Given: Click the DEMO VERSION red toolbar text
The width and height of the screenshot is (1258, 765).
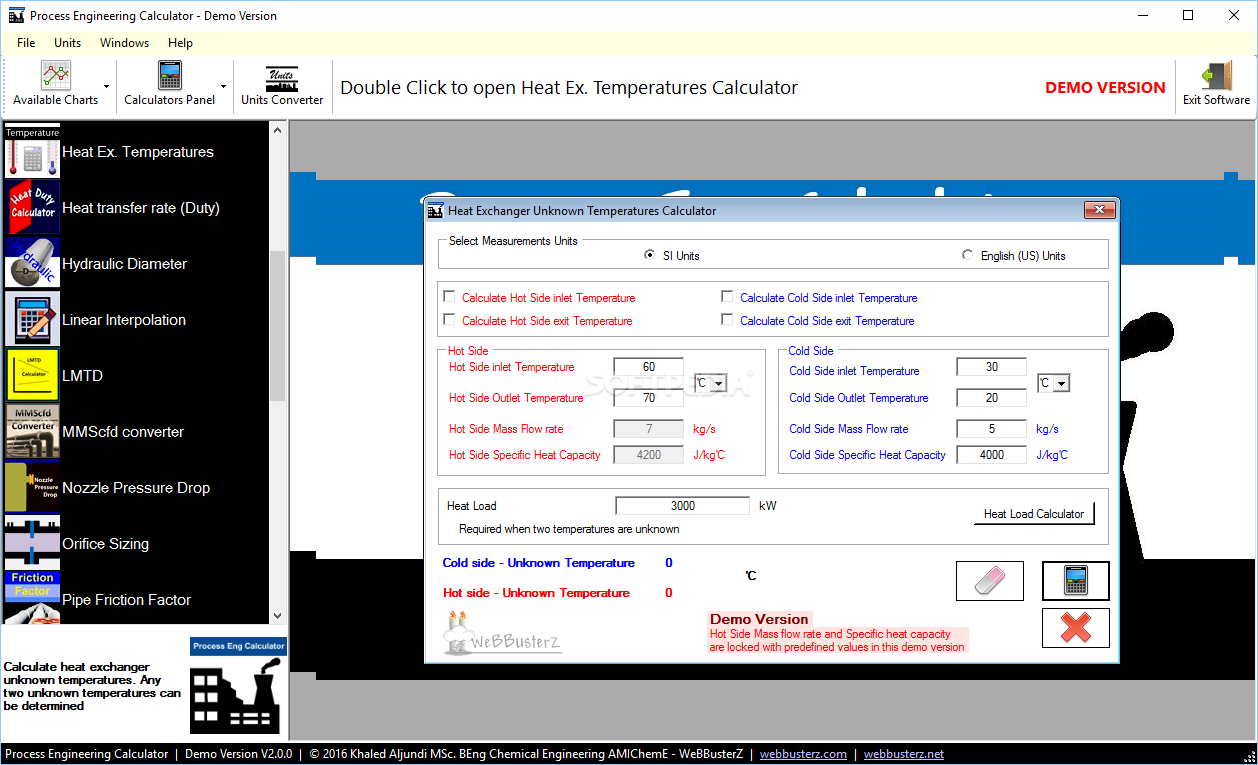Looking at the screenshot, I should click(1105, 87).
